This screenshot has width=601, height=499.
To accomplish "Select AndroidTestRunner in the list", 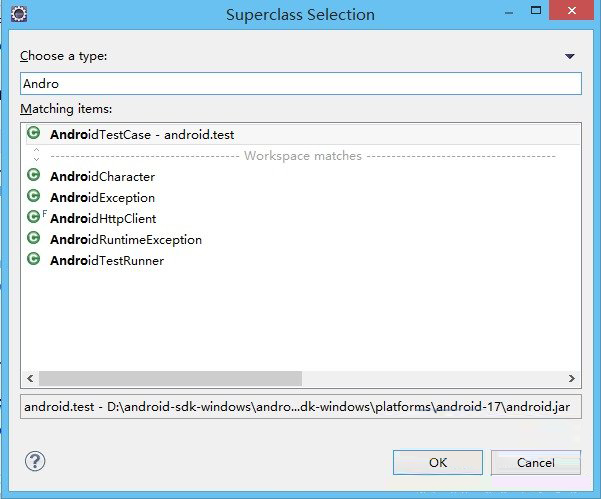I will (x=107, y=261).
